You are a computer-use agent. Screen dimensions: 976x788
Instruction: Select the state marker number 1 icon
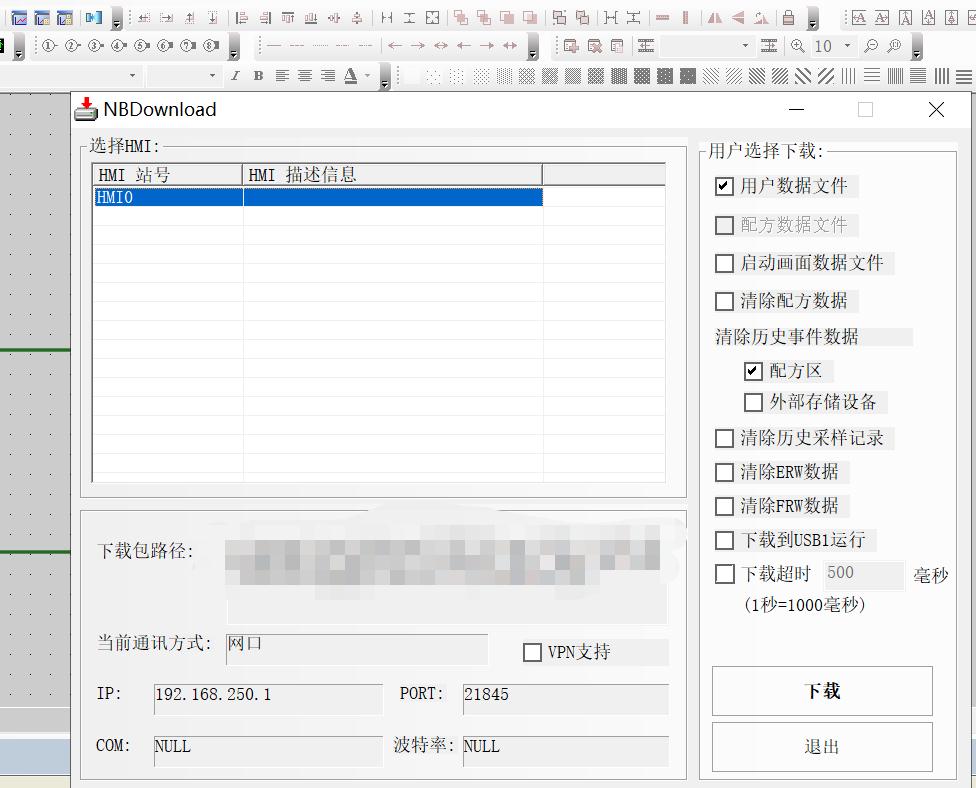click(x=49, y=45)
